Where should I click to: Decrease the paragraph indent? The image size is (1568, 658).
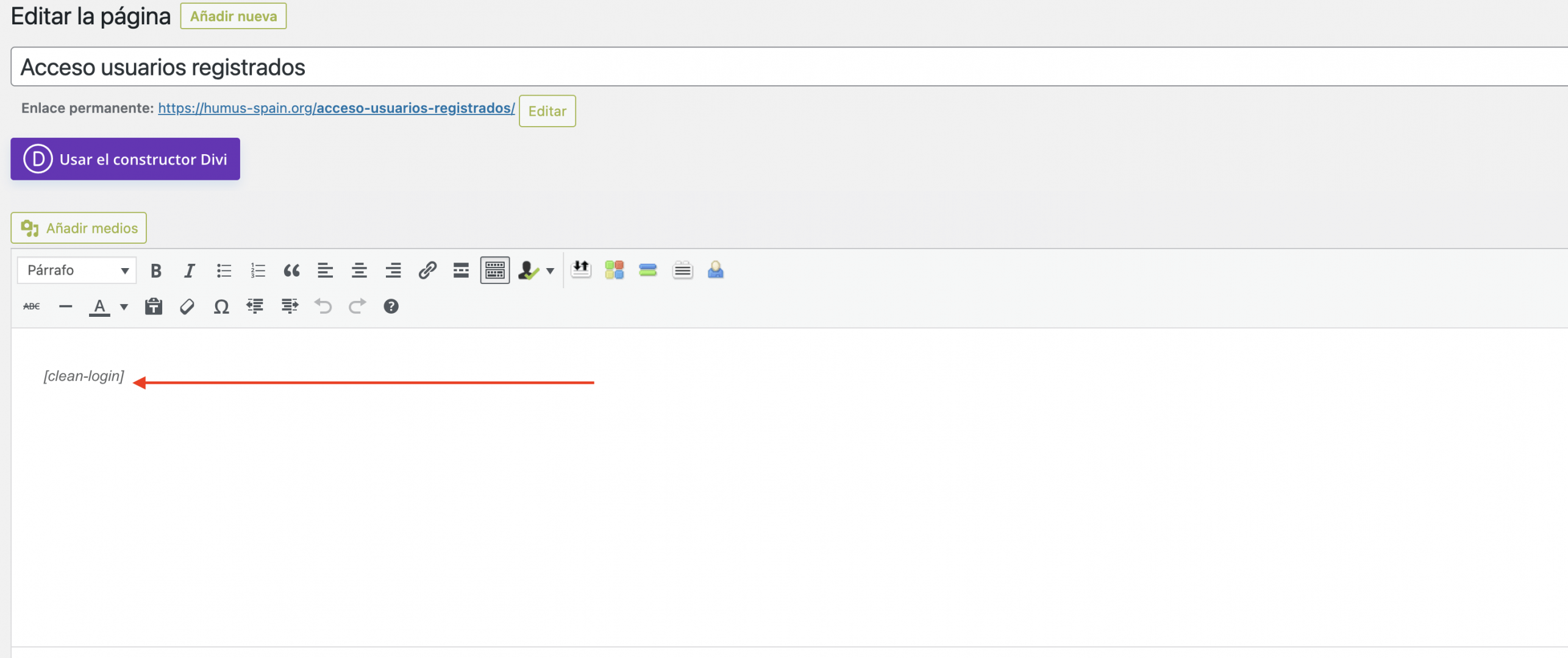pos(255,306)
